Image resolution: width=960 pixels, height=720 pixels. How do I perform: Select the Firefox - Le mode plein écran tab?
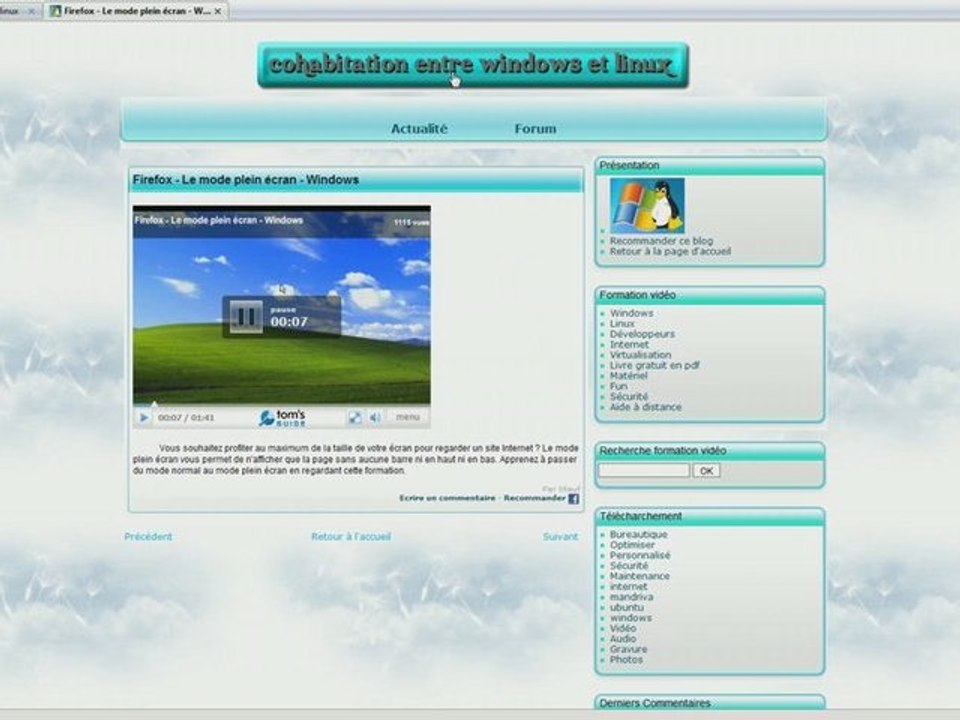click(x=136, y=11)
